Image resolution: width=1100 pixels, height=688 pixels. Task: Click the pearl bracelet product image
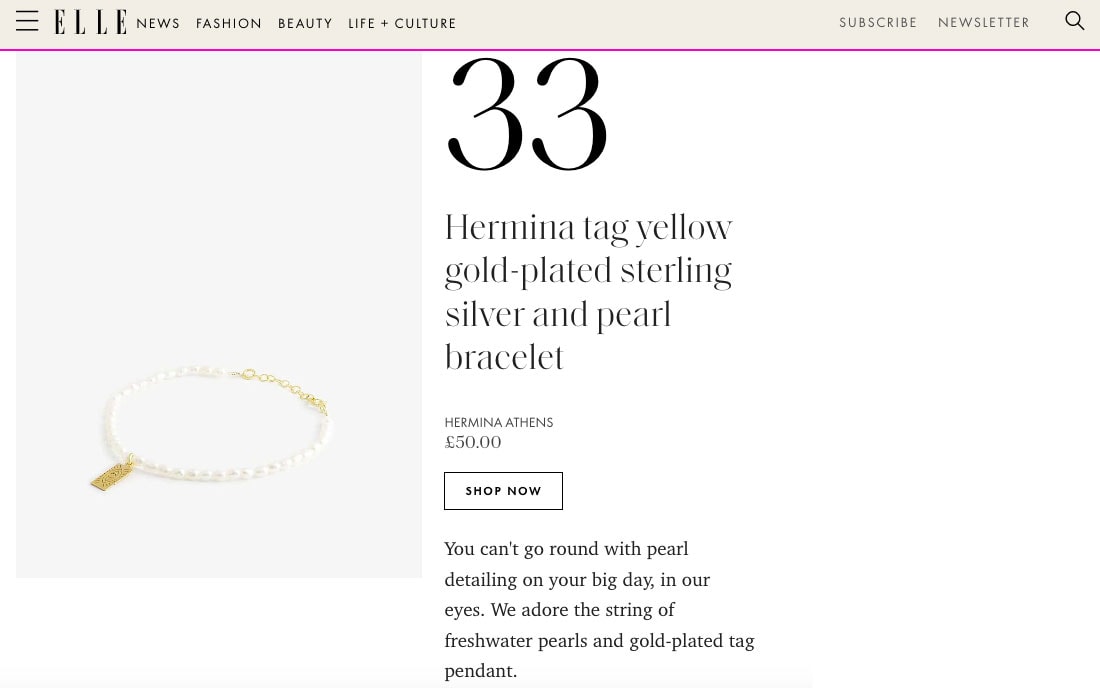[218, 310]
